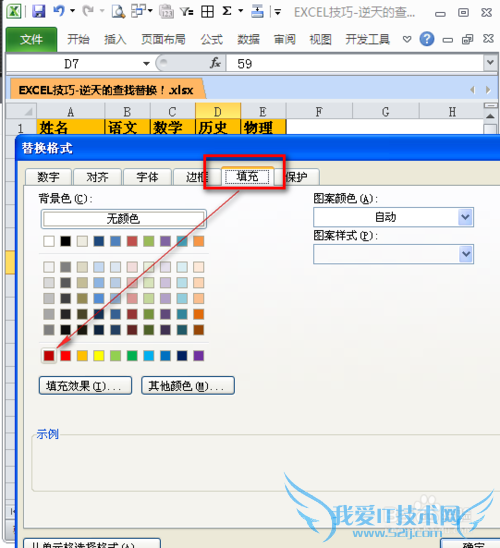Open the 文件 File menu
This screenshot has width=500, height=548.
31,39
